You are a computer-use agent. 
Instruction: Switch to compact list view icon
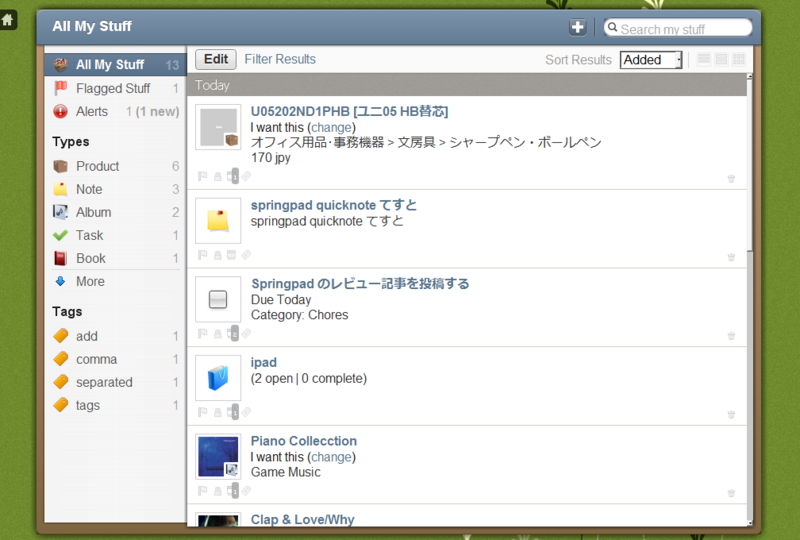704,59
